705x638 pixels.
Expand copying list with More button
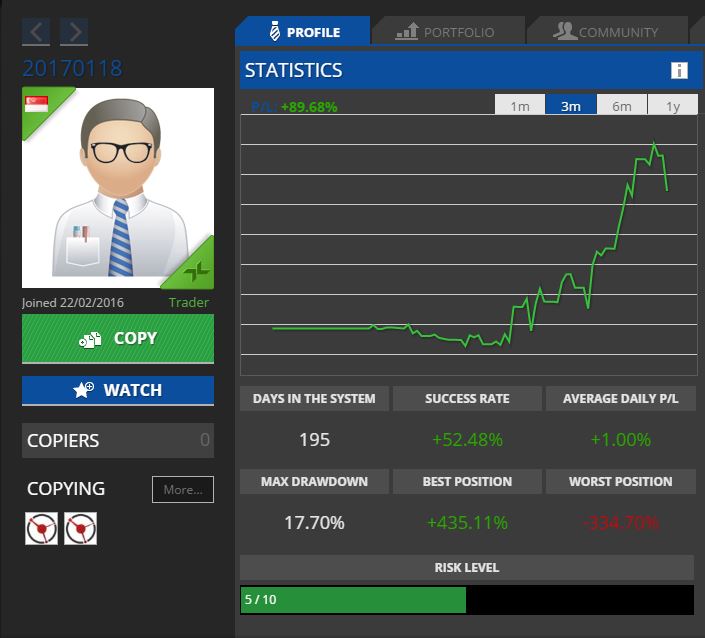point(183,490)
